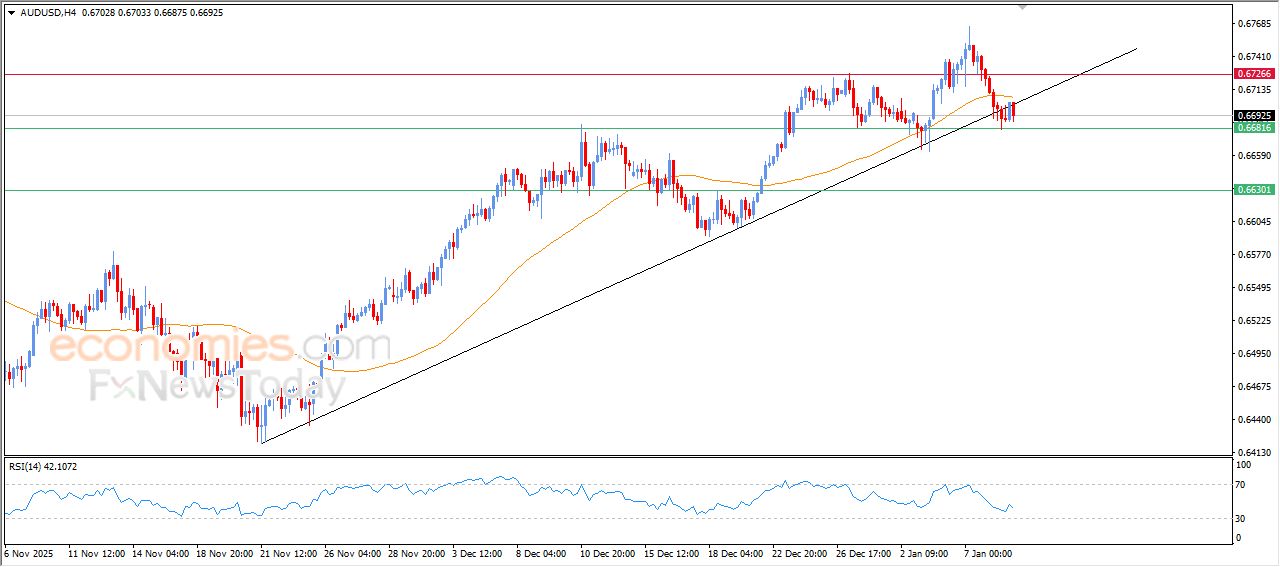
Task: Click the RSI scale value 70
Action: coord(1243,484)
